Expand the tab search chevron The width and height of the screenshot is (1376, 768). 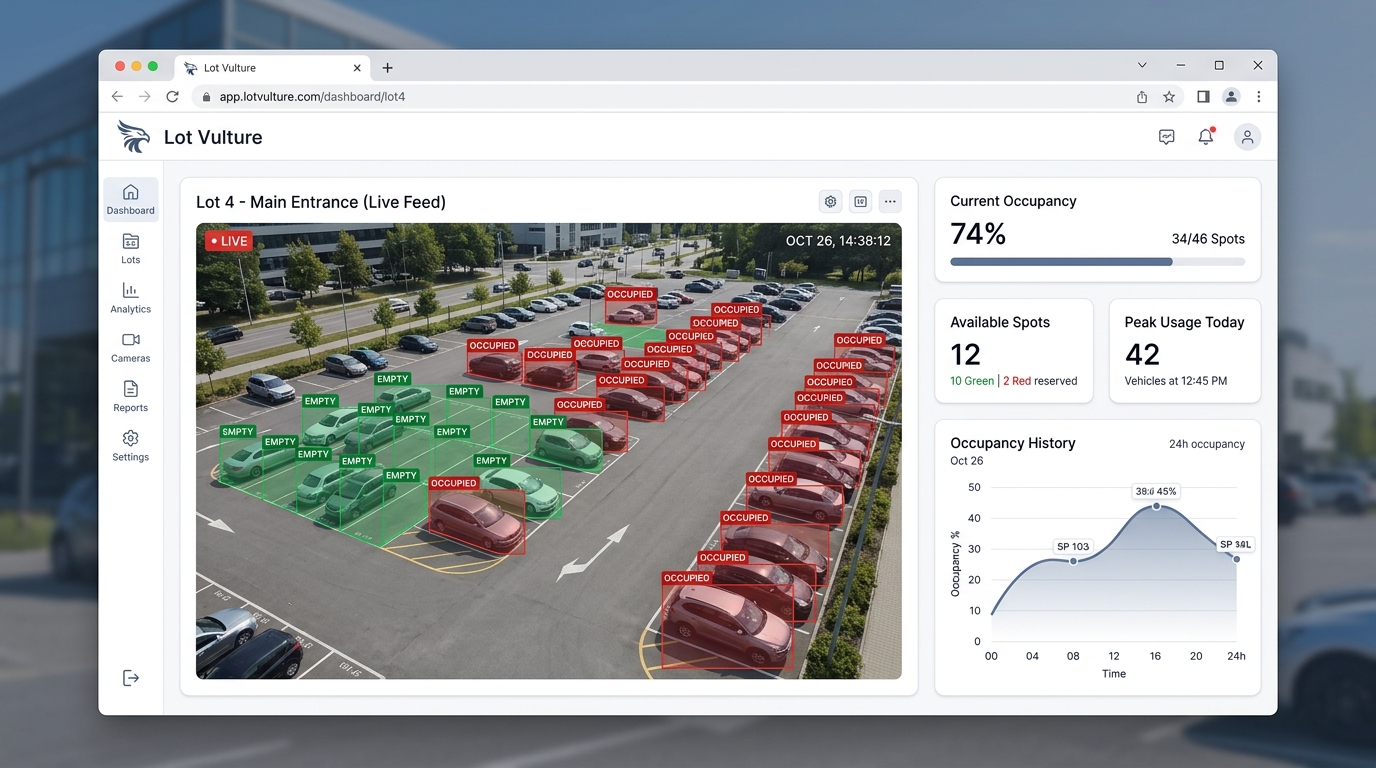point(1142,65)
